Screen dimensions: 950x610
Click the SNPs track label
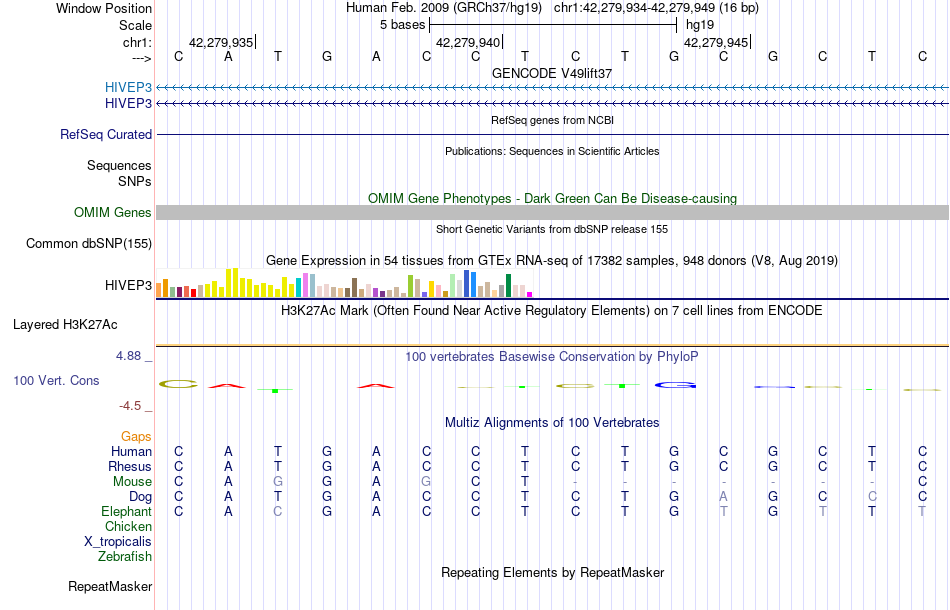point(135,181)
